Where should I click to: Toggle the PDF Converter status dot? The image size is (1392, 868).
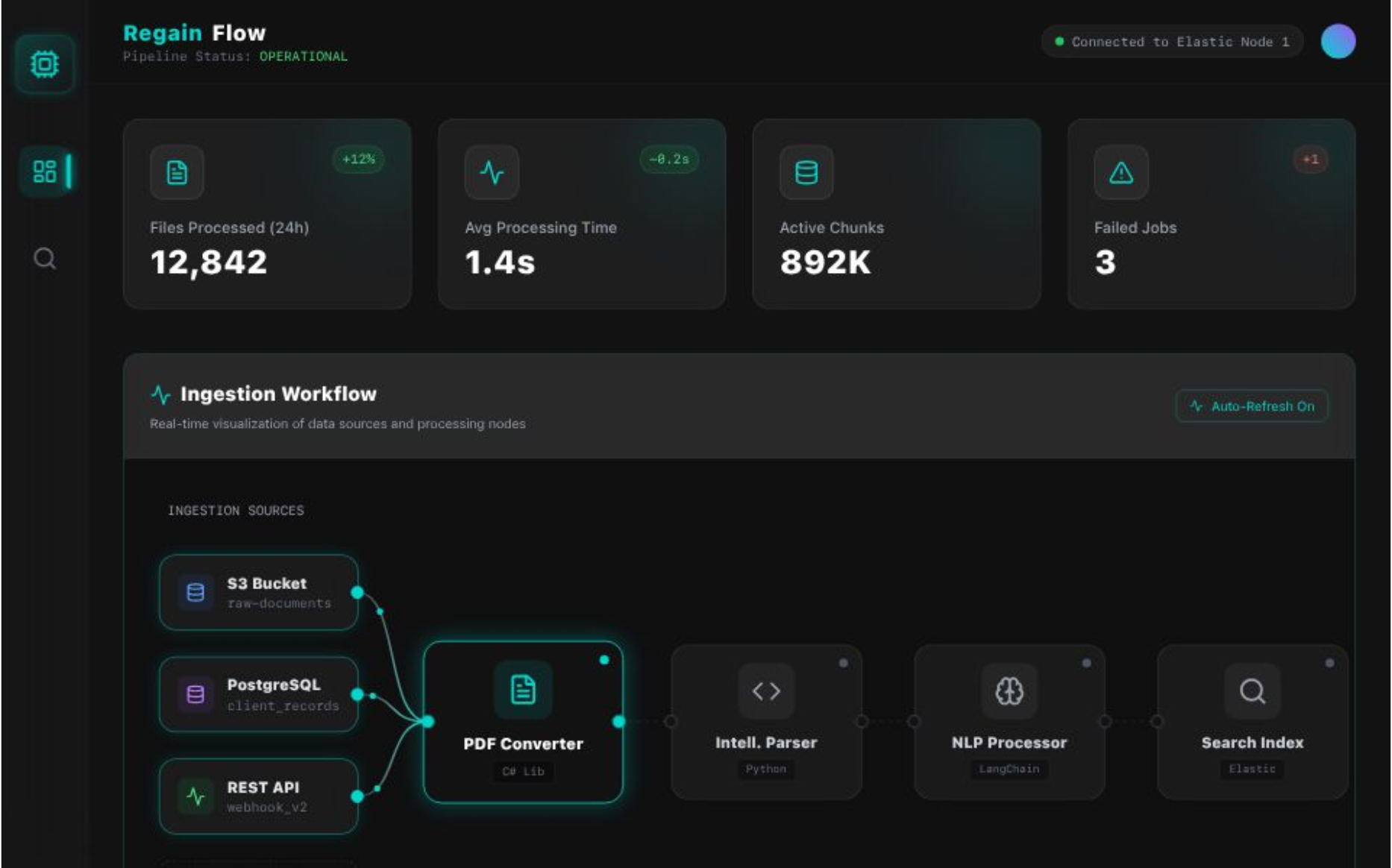point(603,659)
